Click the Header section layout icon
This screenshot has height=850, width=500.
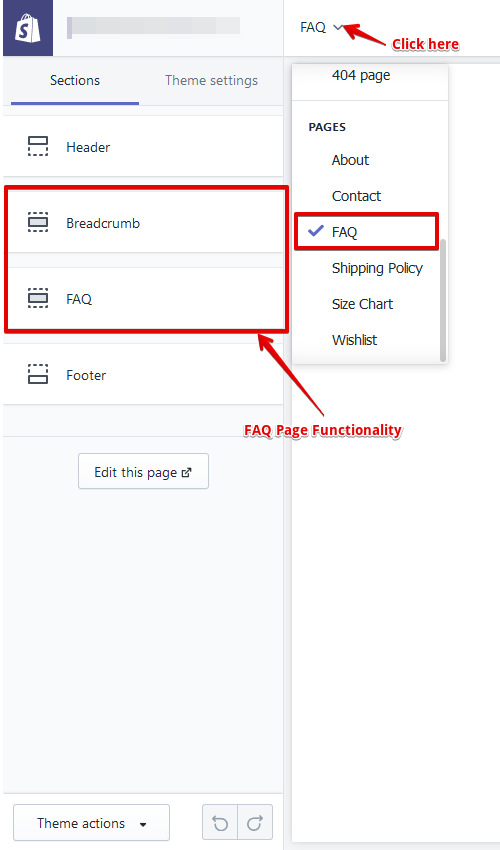point(38,146)
